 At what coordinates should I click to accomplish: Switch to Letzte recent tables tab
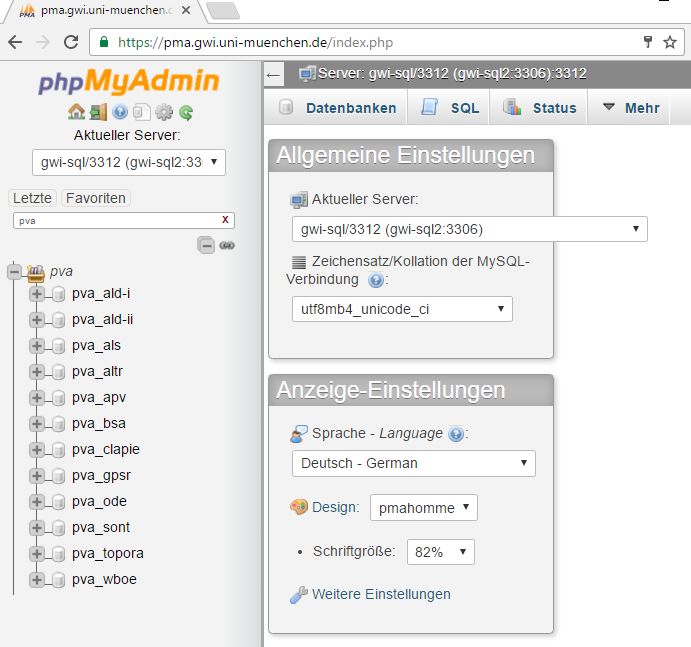32,198
